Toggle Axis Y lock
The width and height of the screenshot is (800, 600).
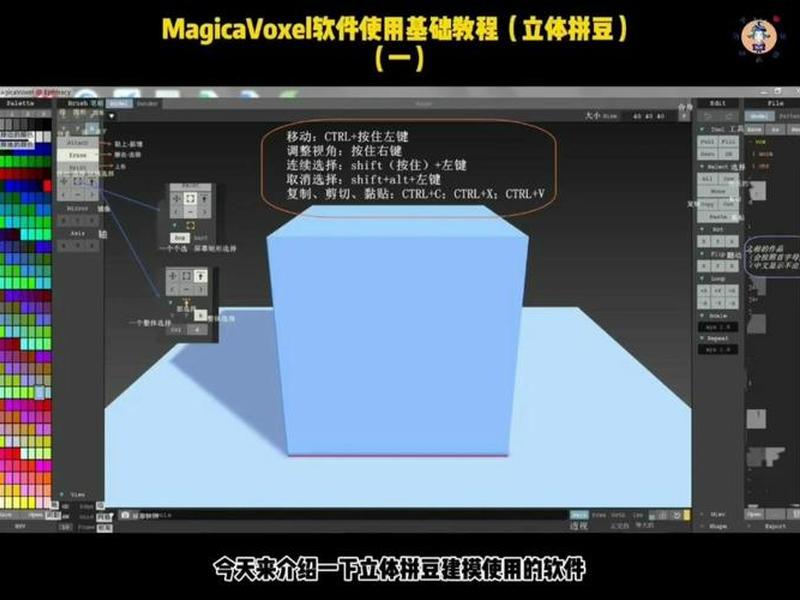click(x=78, y=245)
